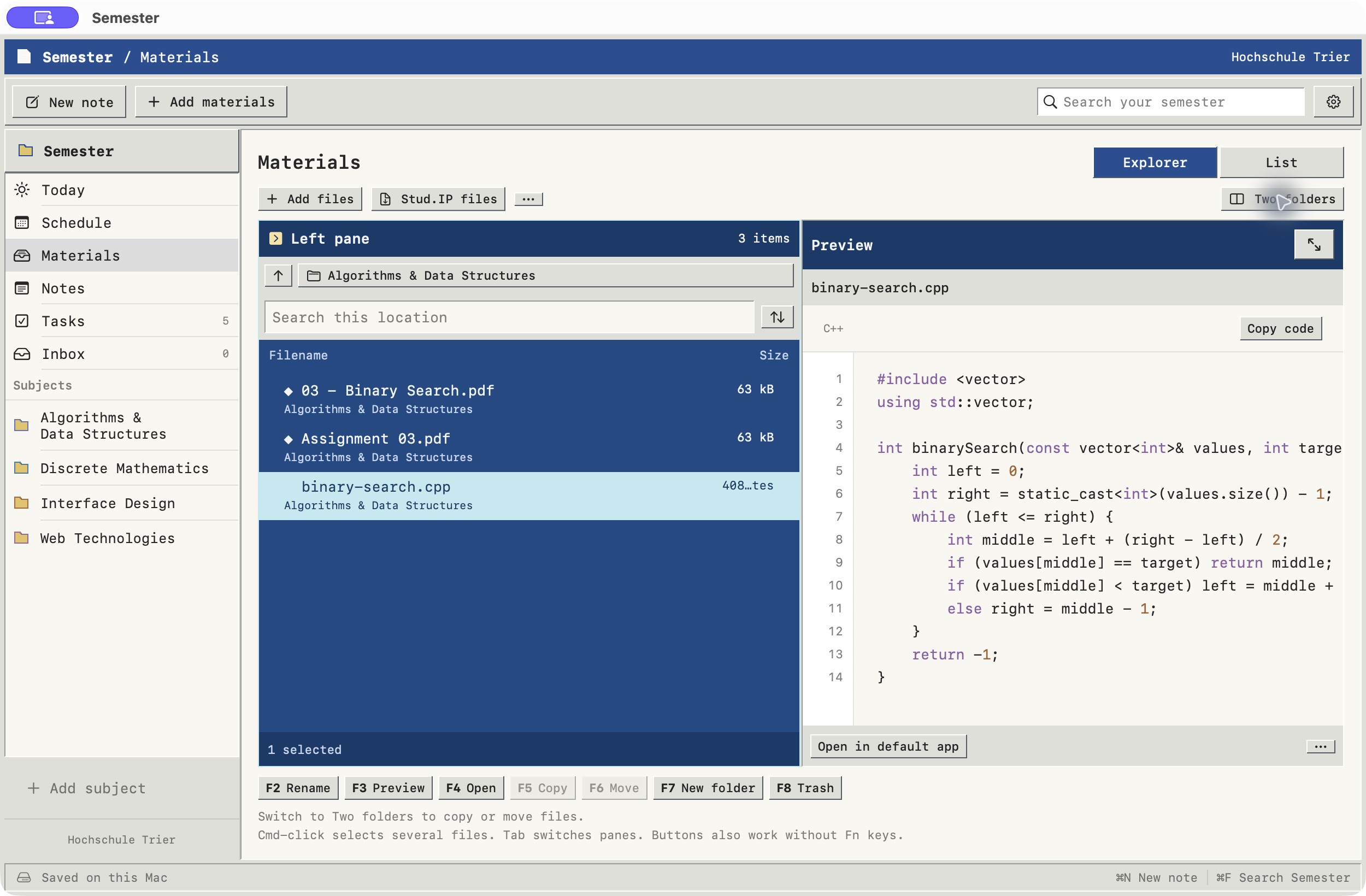
Task: Open Inbox in the sidebar
Action: [122, 353]
